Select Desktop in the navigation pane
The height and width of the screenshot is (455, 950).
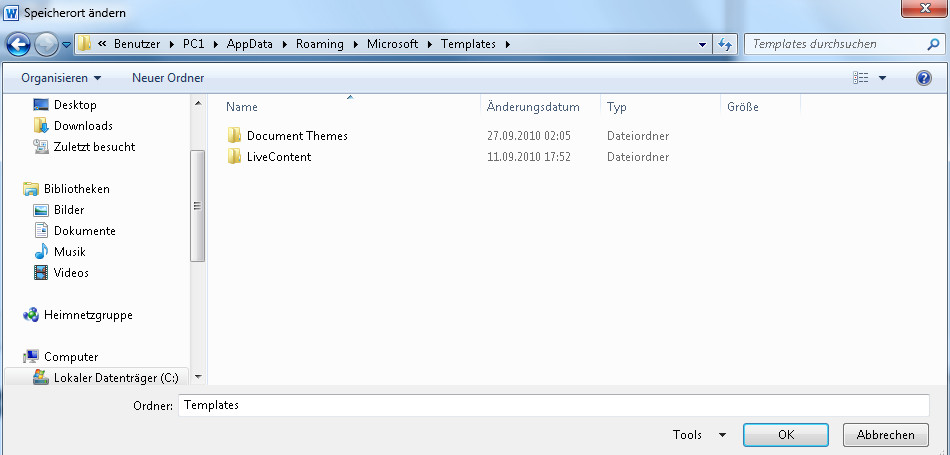click(75, 105)
